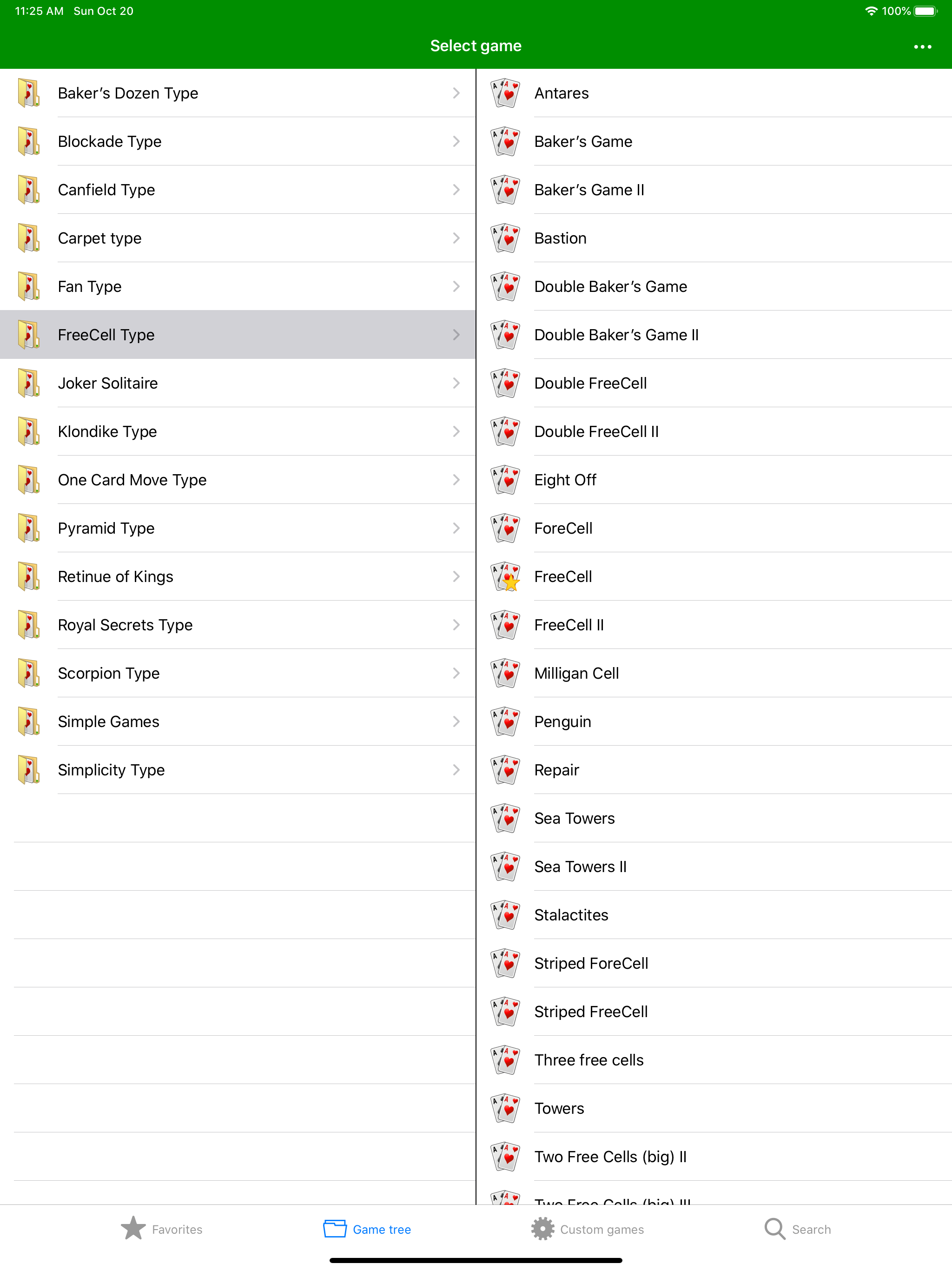
Task: Expand the Pyramid Type chevron
Action: (456, 528)
